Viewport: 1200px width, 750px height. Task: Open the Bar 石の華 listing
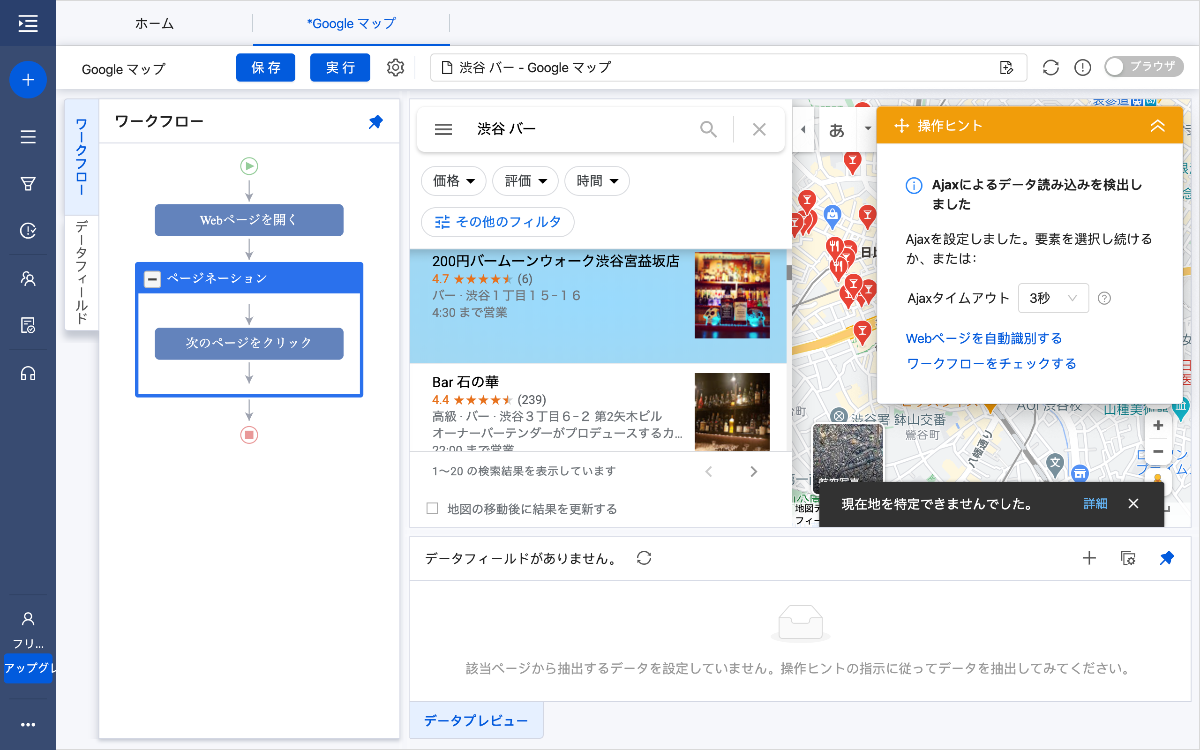pos(598,407)
